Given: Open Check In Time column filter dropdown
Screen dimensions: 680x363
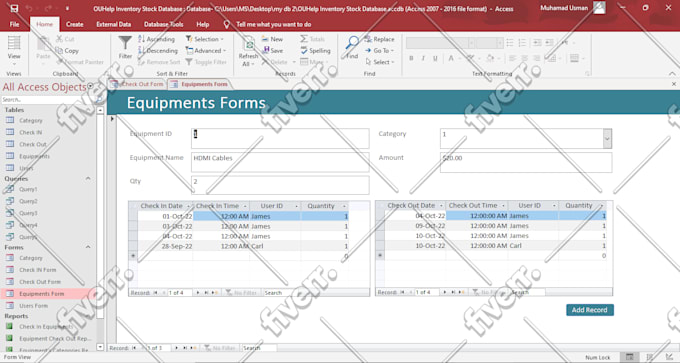Looking at the screenshot, I should pyautogui.click(x=245, y=206).
